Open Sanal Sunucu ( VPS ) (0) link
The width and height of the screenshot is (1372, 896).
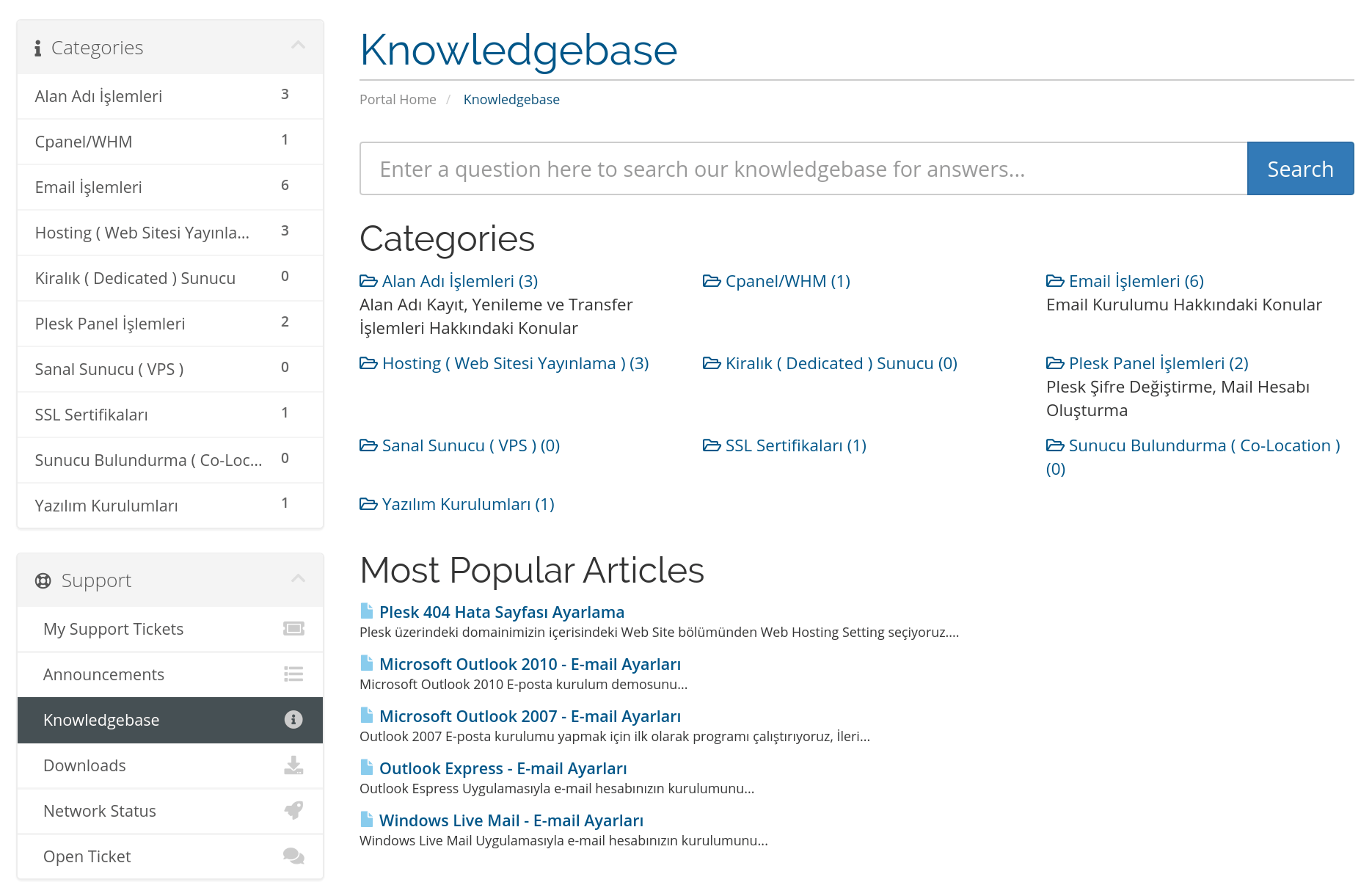471,445
